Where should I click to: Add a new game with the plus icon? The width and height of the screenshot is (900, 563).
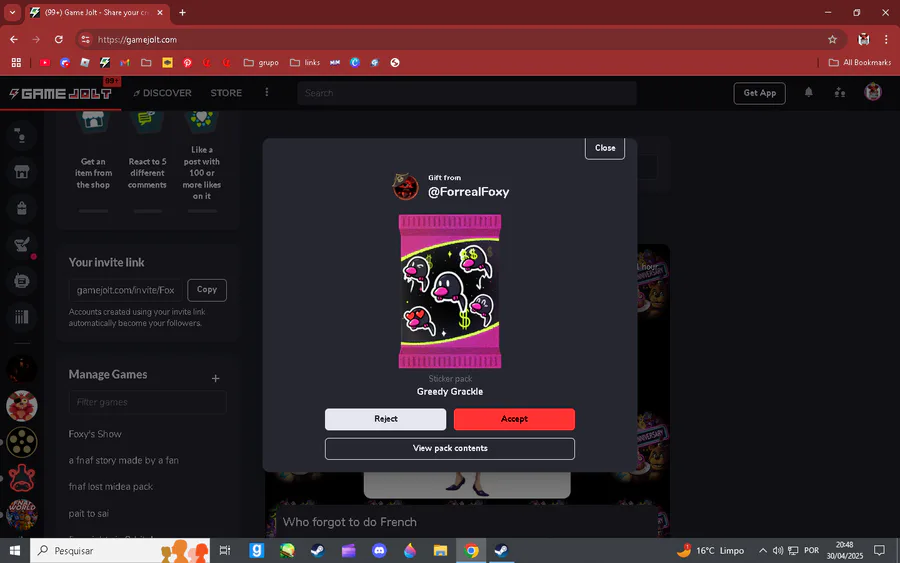click(x=215, y=378)
